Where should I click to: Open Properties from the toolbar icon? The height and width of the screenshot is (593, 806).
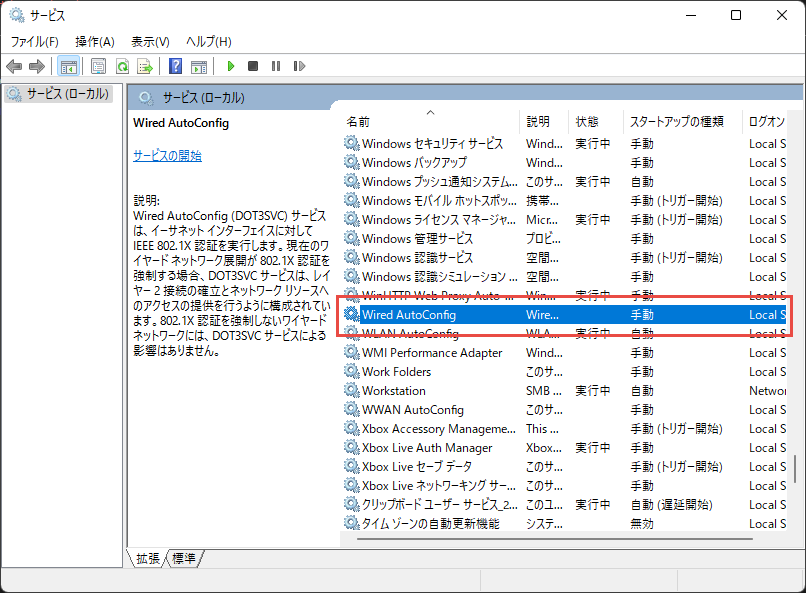[x=98, y=66]
